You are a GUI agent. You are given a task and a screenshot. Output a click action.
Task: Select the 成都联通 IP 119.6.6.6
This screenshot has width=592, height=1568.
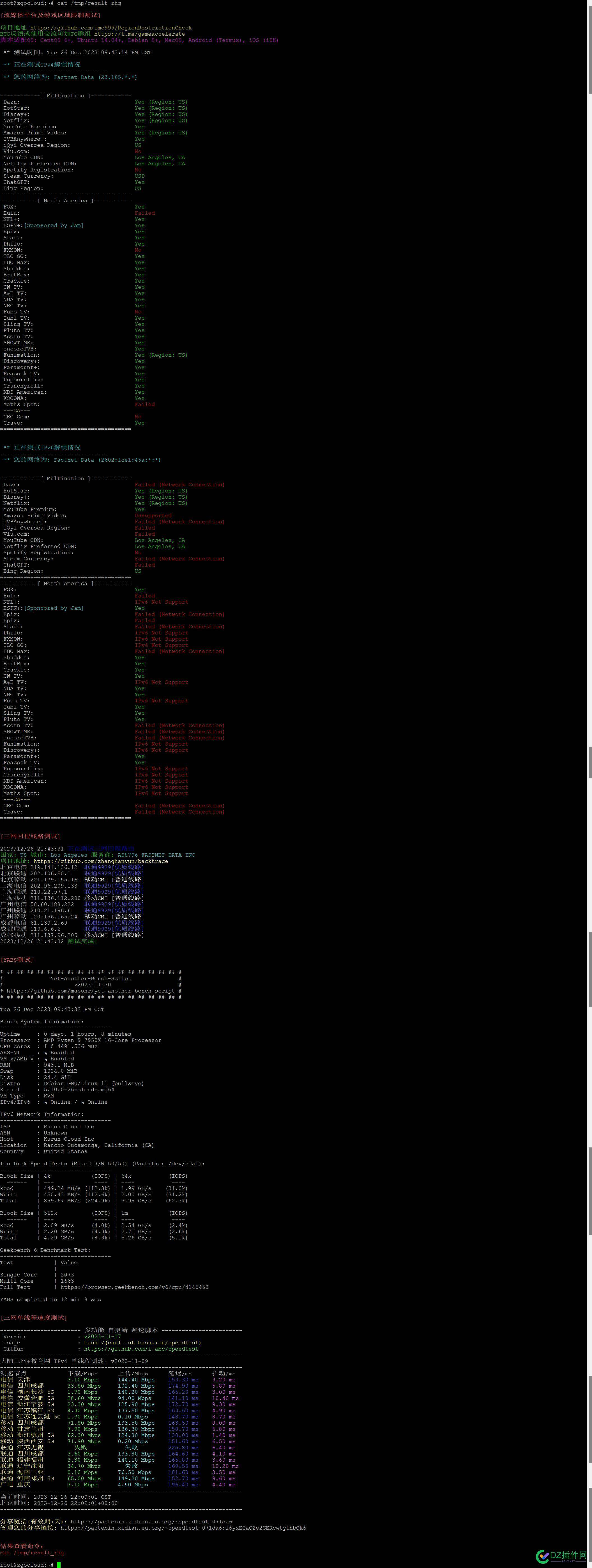[x=46, y=929]
